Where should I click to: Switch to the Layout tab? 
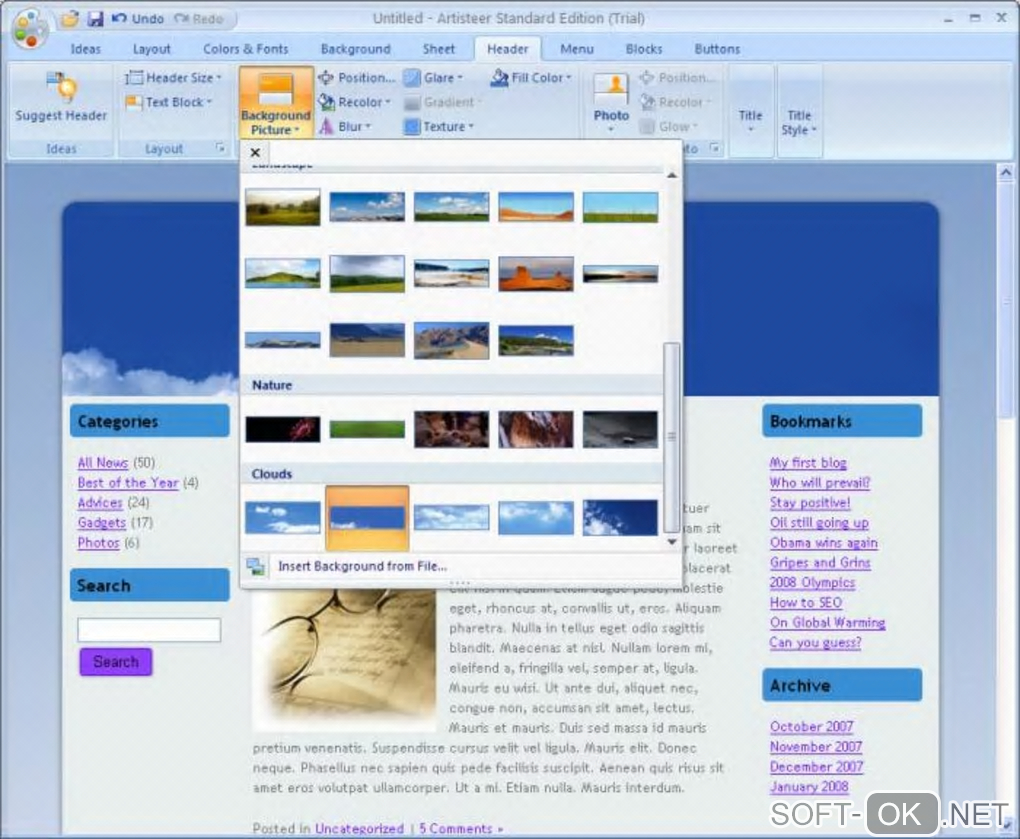coord(152,49)
